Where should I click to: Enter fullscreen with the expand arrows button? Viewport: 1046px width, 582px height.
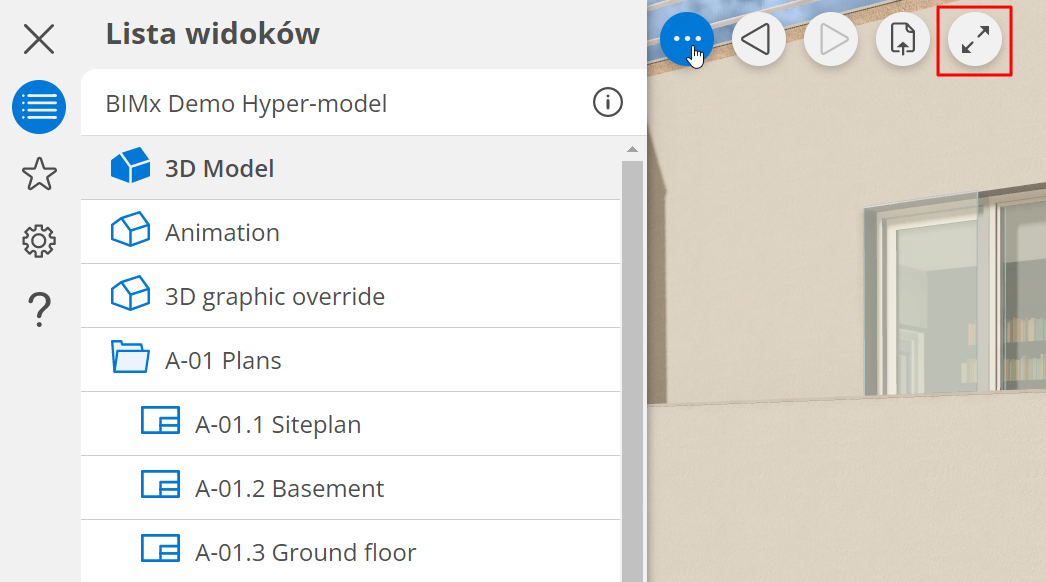click(975, 40)
